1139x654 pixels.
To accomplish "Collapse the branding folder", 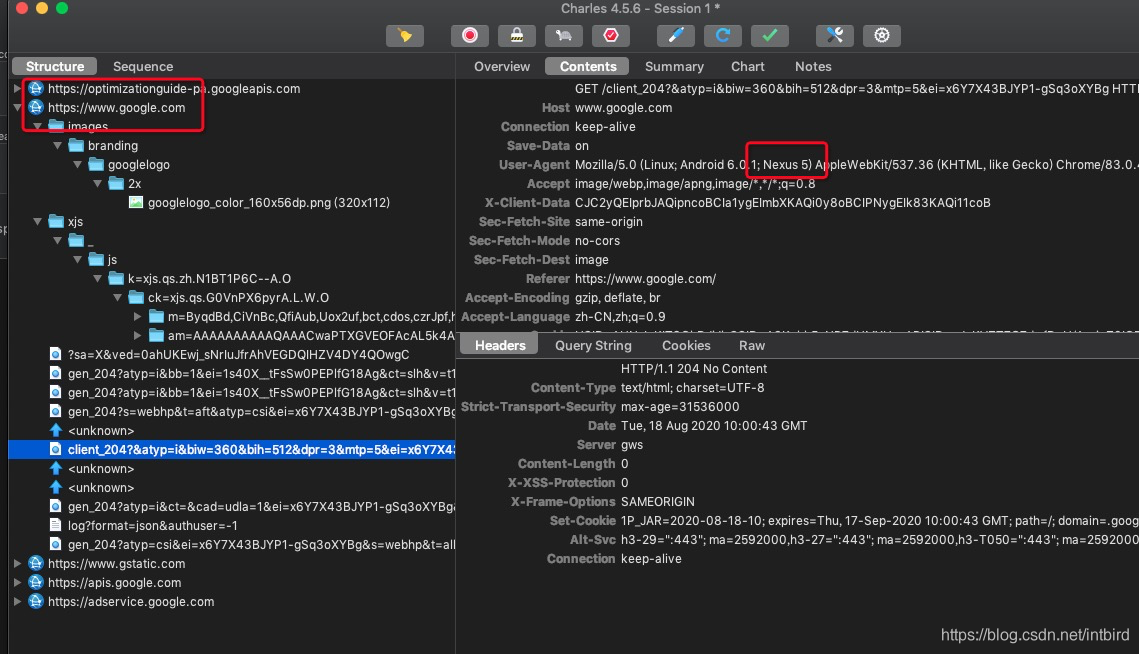I will click(x=57, y=145).
